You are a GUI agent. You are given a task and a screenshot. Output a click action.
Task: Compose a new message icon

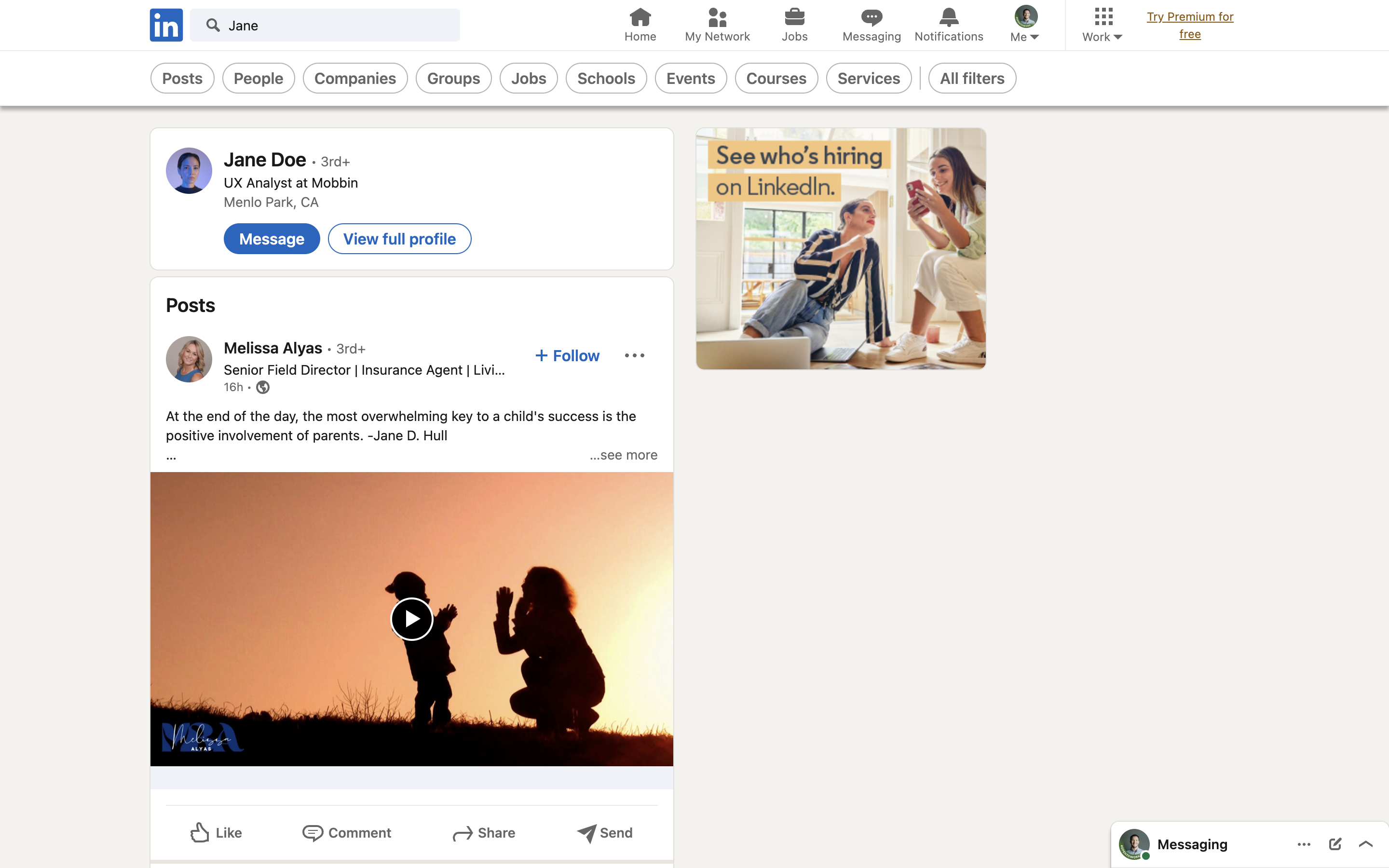(1335, 844)
